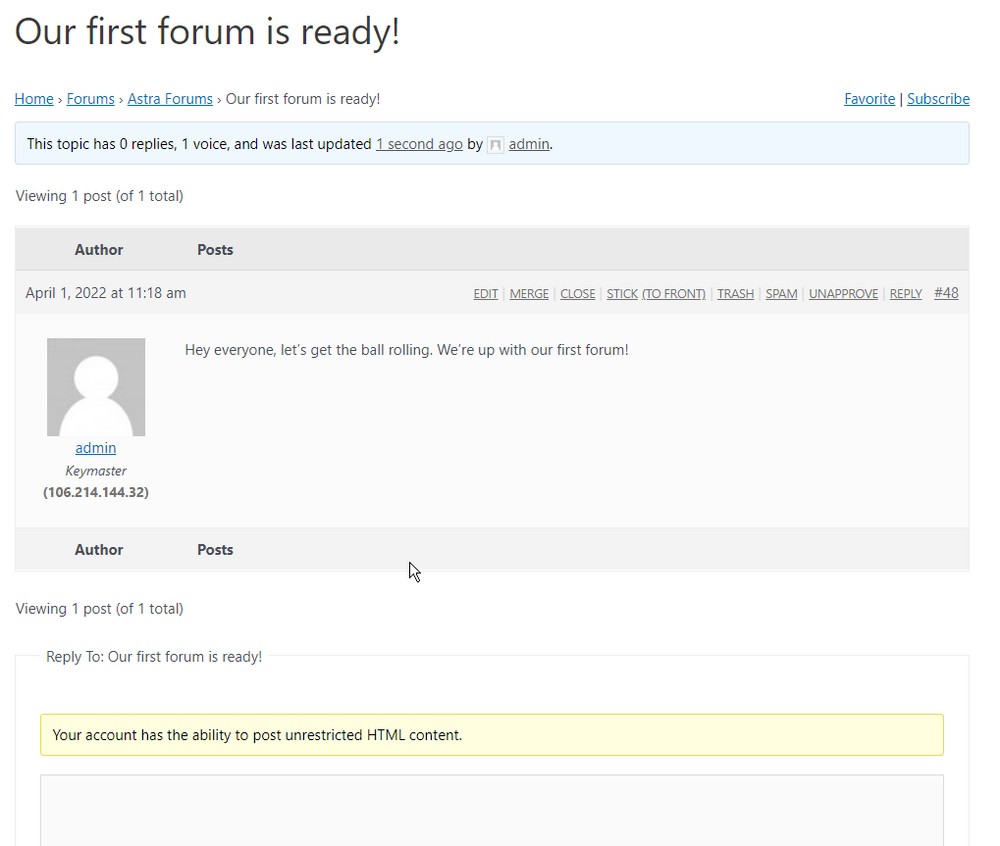Click EDIT in post admin links
This screenshot has width=1000, height=846.
485,294
